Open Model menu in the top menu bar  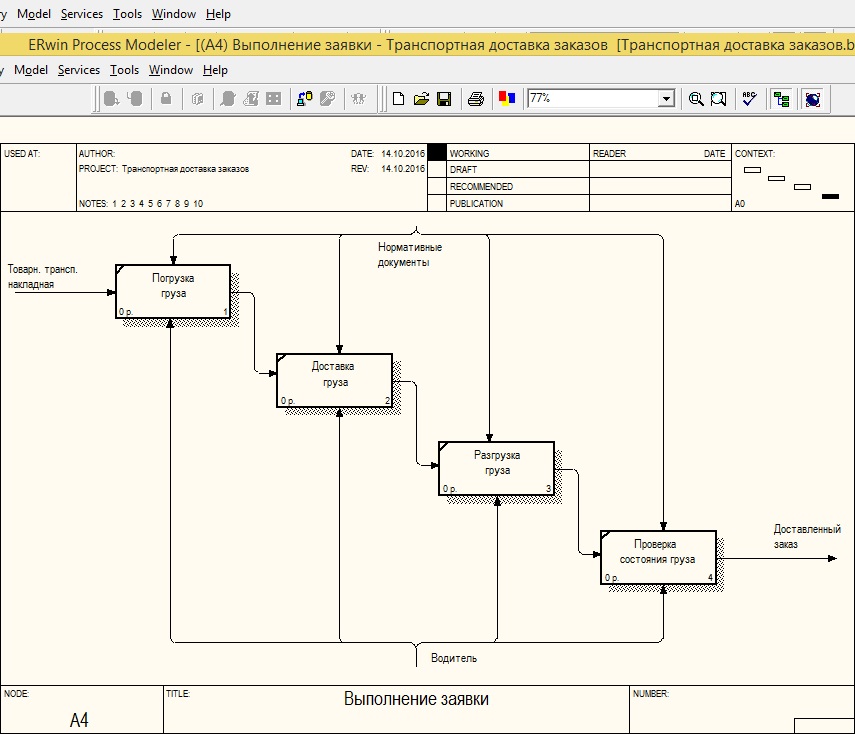(x=34, y=14)
